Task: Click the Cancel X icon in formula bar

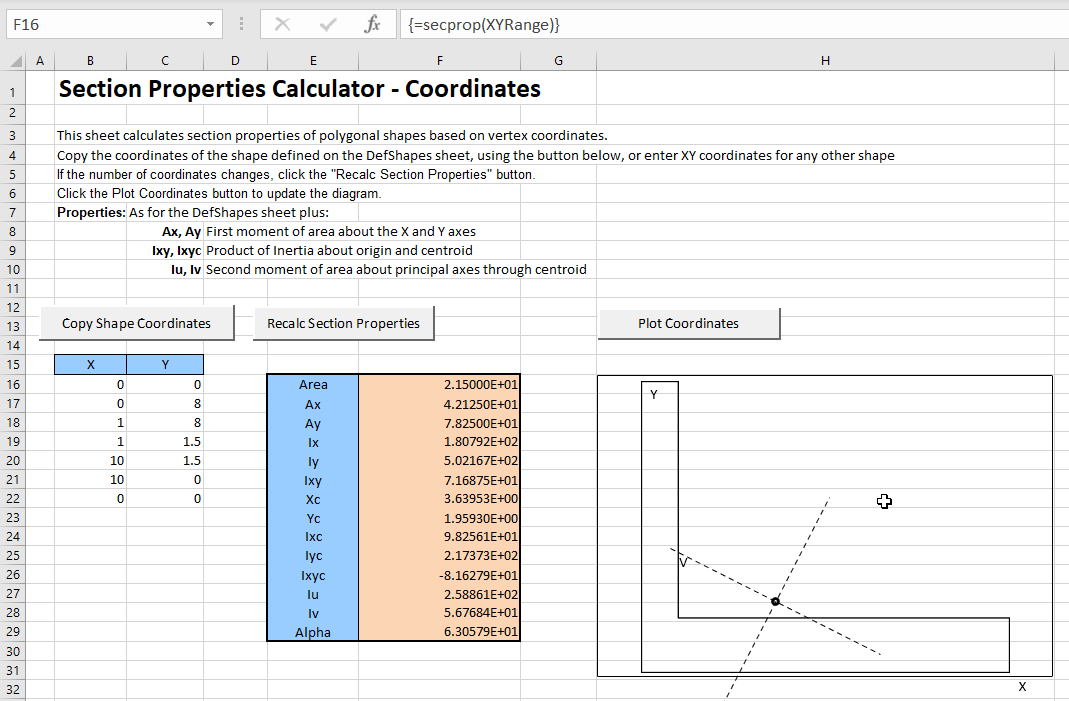Action: [x=283, y=24]
